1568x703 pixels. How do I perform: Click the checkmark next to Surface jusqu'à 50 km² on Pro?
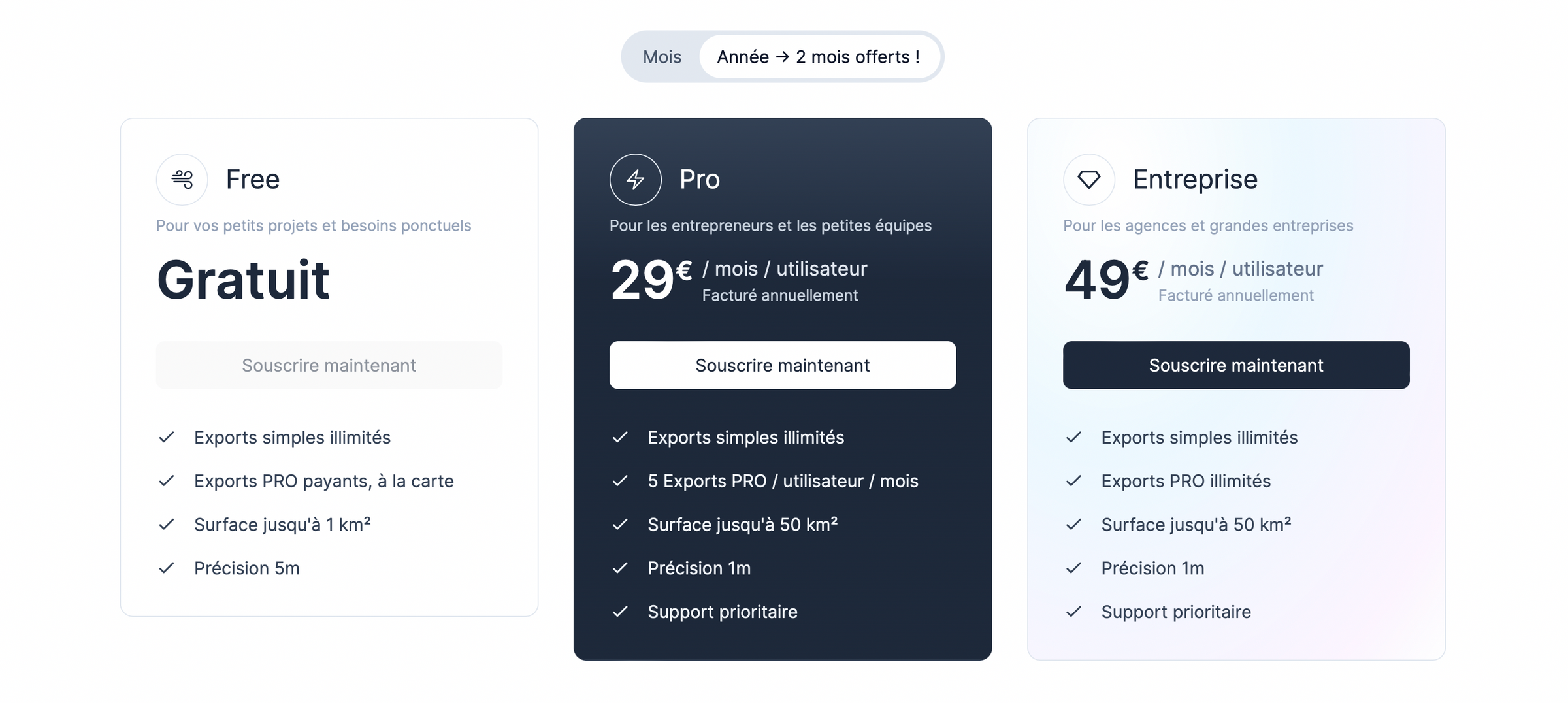click(x=621, y=525)
